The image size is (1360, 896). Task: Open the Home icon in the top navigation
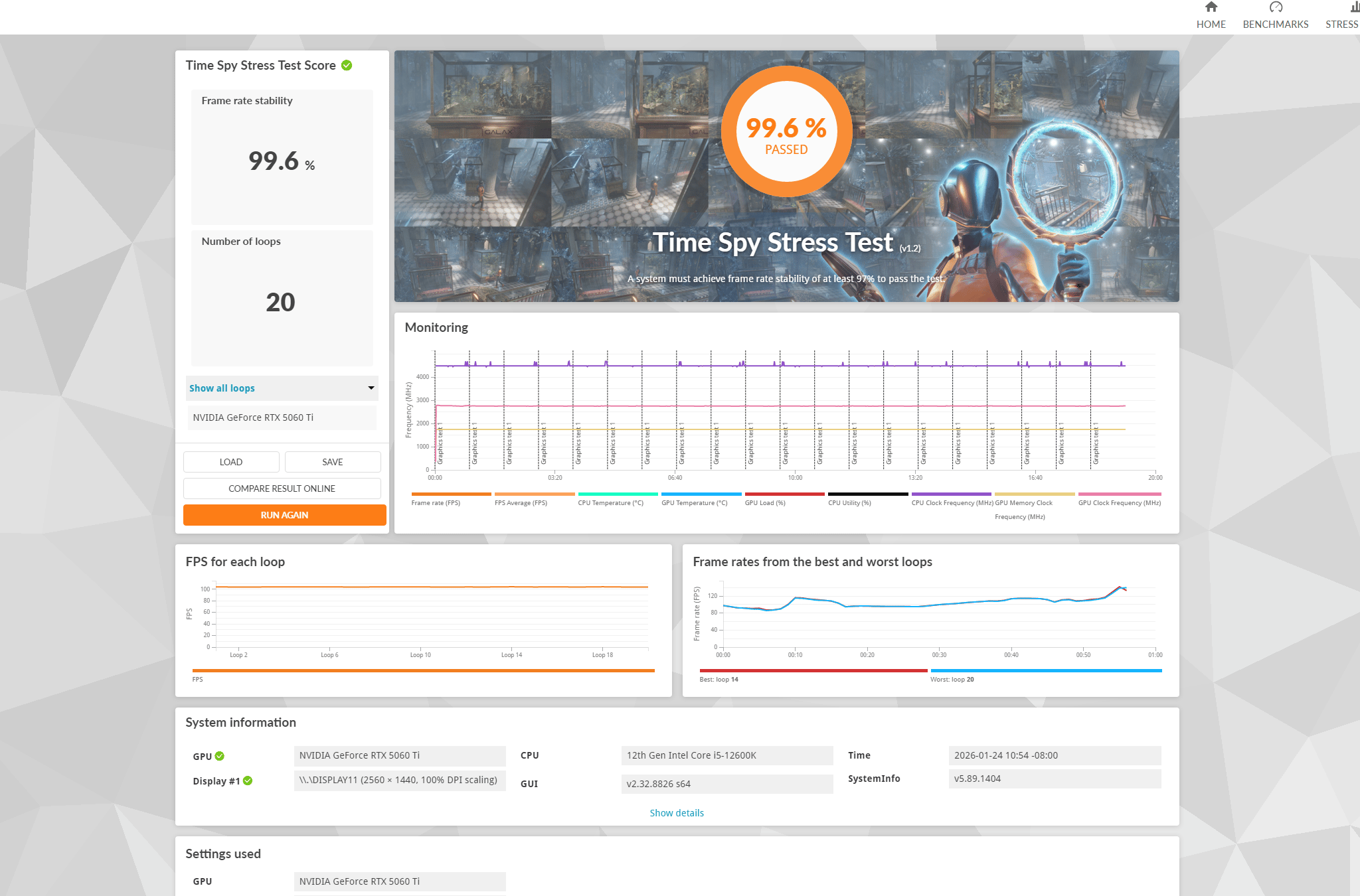(1211, 7)
